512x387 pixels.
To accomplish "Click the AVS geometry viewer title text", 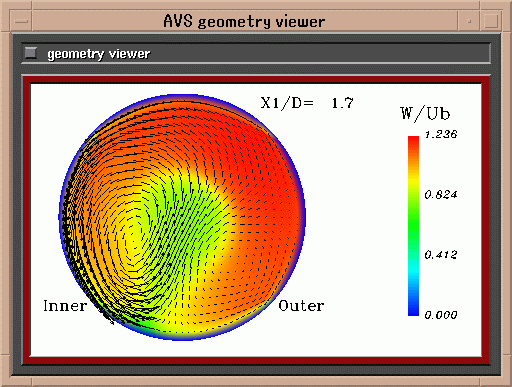I will [244, 22].
